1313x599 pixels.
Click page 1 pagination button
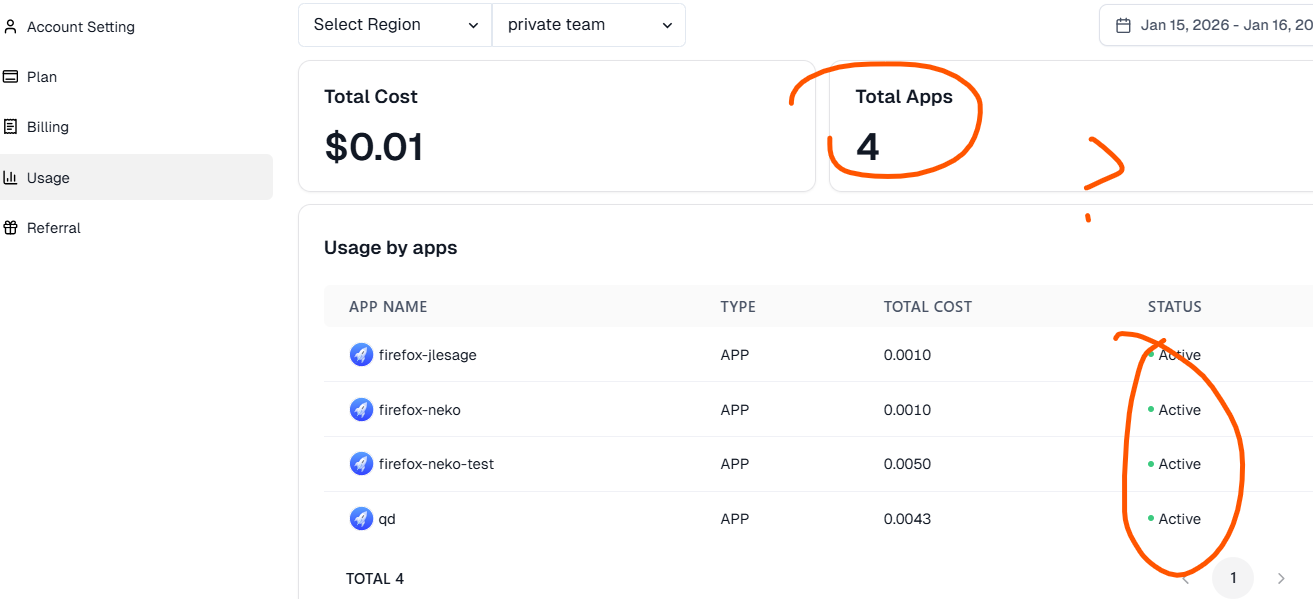[1233, 578]
